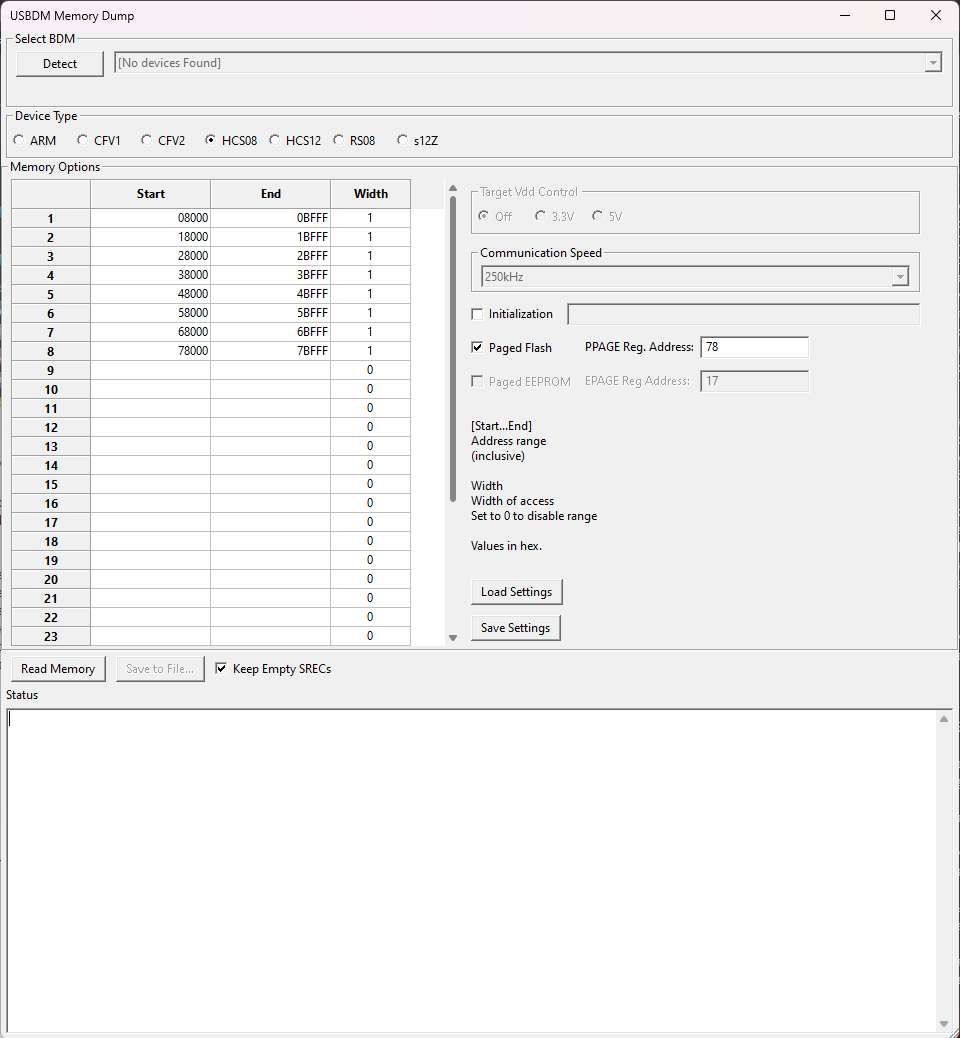Enable the Initialization checkbox
This screenshot has height=1038, width=960.
477,314
